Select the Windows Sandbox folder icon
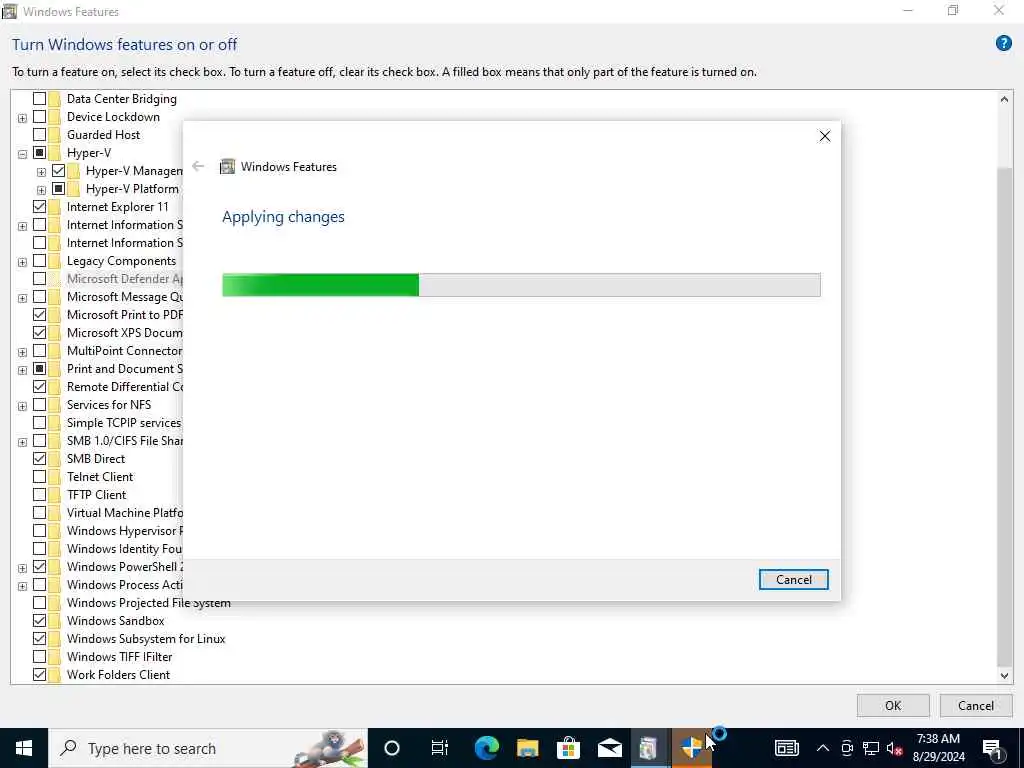The image size is (1024, 768). pyautogui.click(x=54, y=620)
